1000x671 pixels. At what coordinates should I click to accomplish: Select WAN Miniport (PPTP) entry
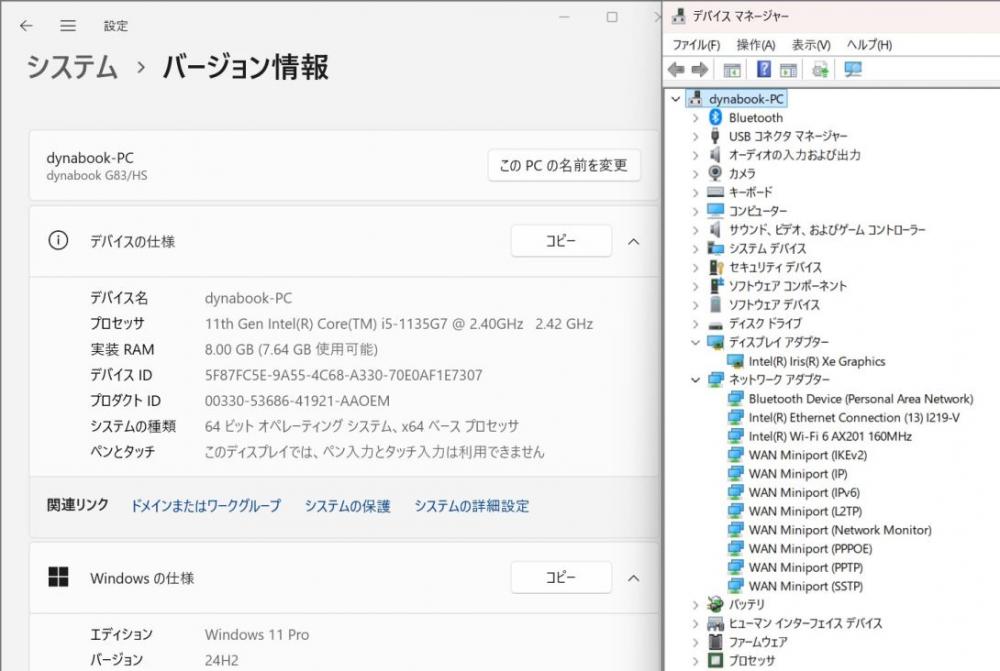(x=805, y=567)
